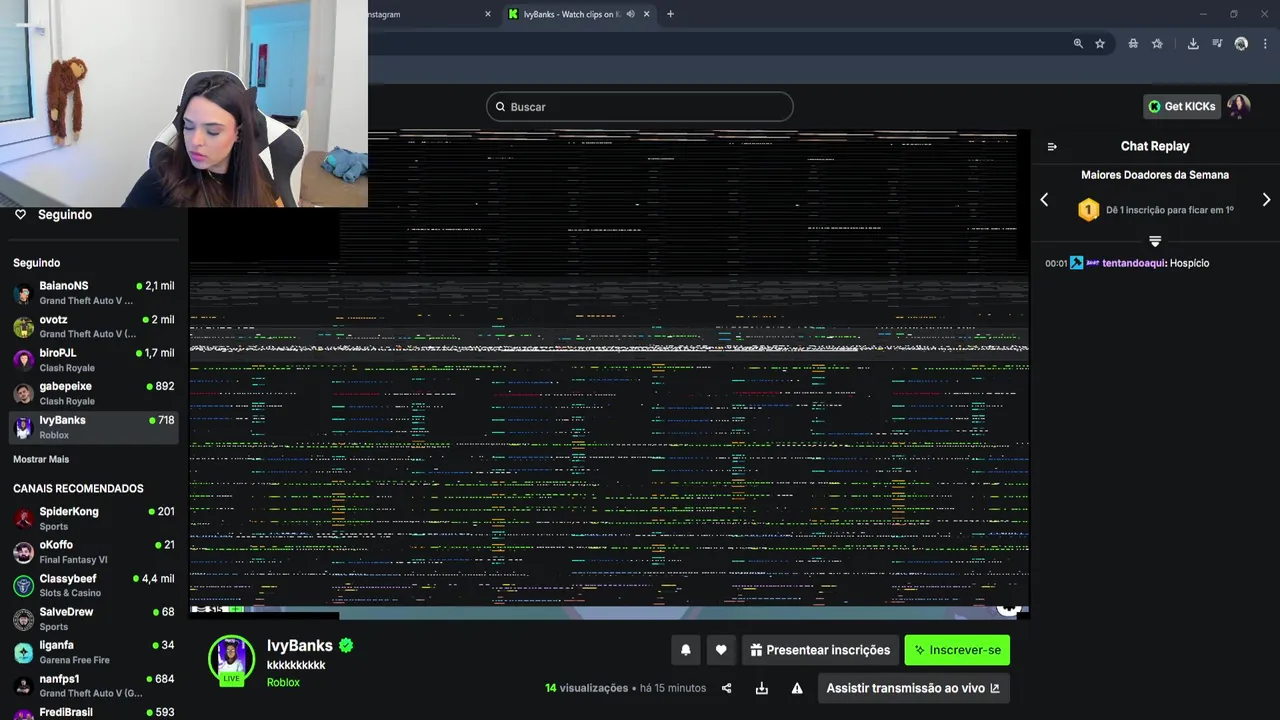The image size is (1280, 720).
Task: Click the verified badge next to IvyBanks
Action: click(346, 645)
